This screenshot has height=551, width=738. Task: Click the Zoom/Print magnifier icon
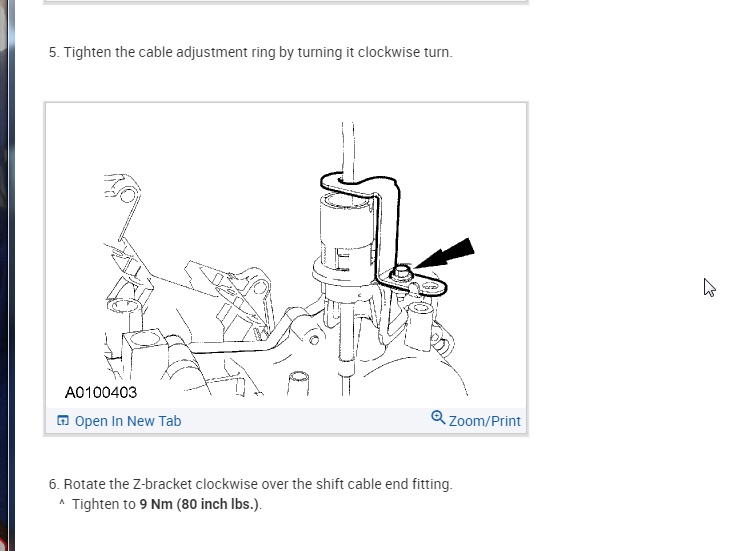(438, 417)
